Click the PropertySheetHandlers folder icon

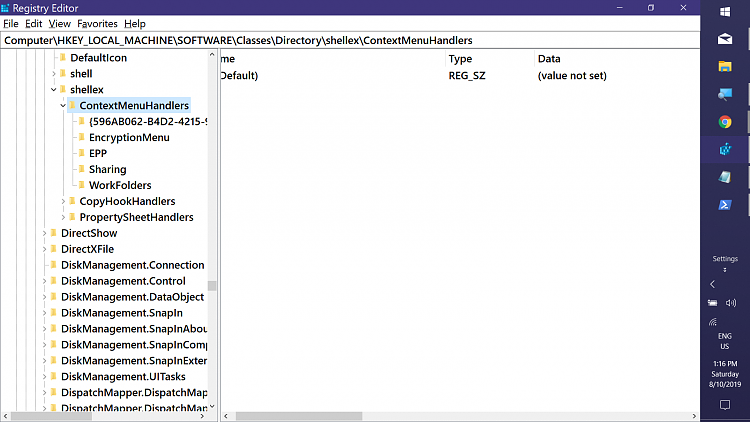point(72,217)
